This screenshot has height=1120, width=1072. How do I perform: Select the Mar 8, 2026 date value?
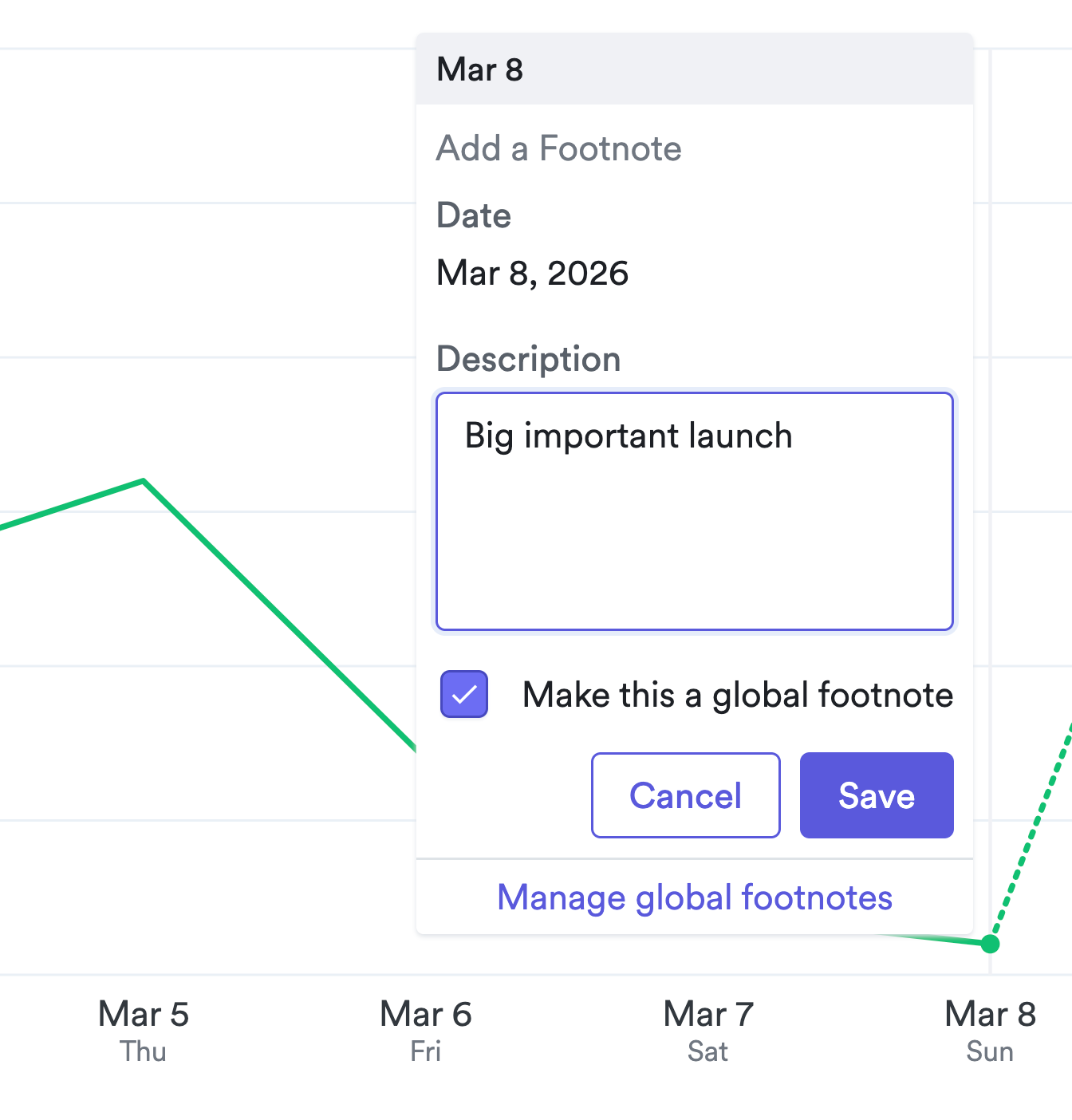click(532, 274)
